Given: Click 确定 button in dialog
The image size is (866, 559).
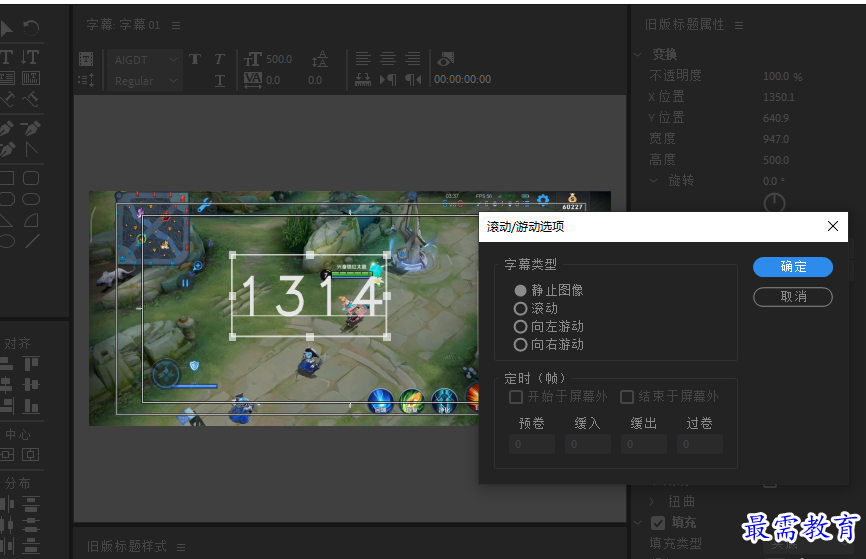Looking at the screenshot, I should click(793, 267).
